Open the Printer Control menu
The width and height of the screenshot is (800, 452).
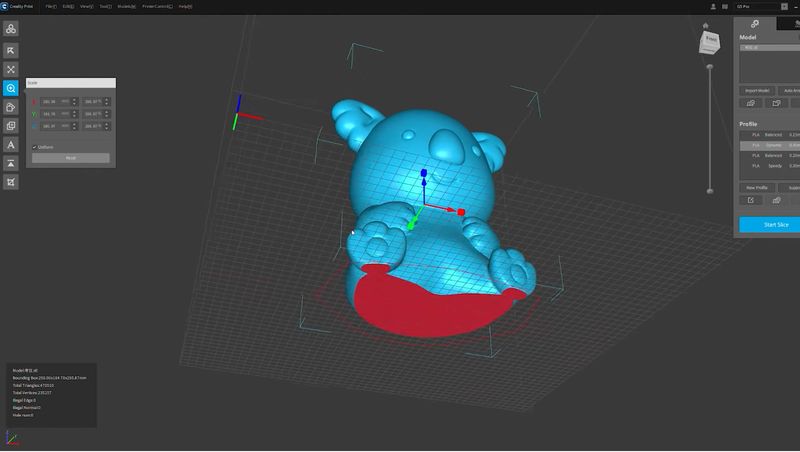tap(157, 6)
